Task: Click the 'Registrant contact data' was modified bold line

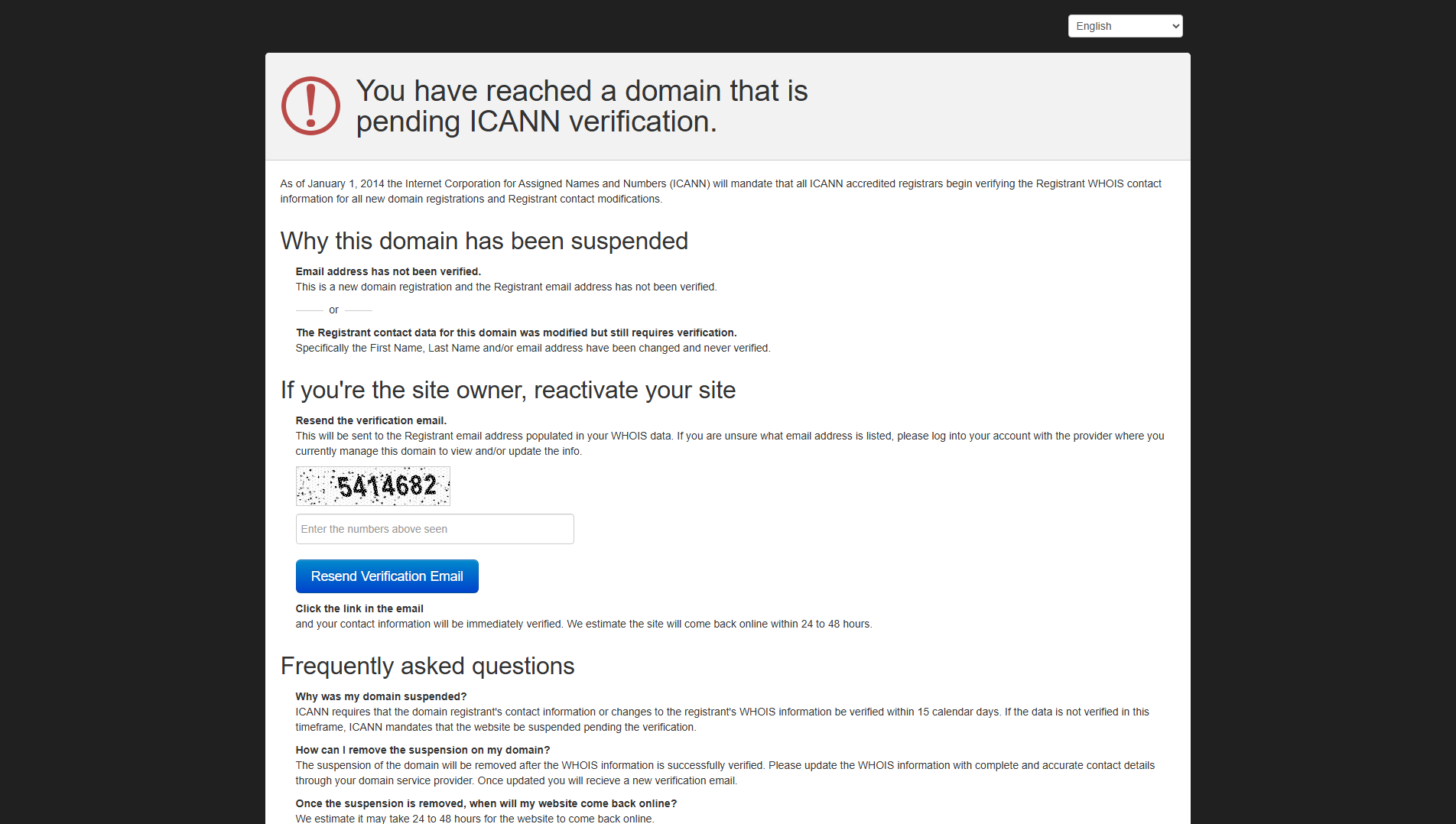Action: pos(516,333)
